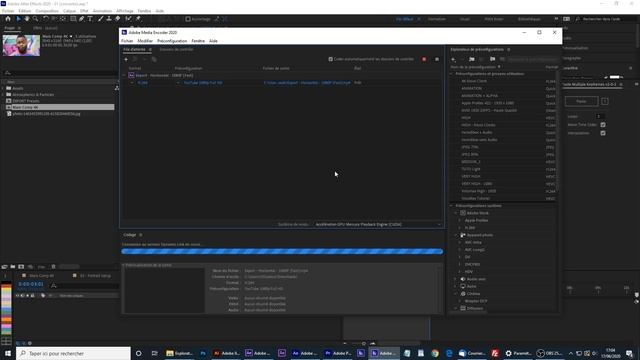Toggle the Interpolation checkbox in right panel

(x=603, y=133)
